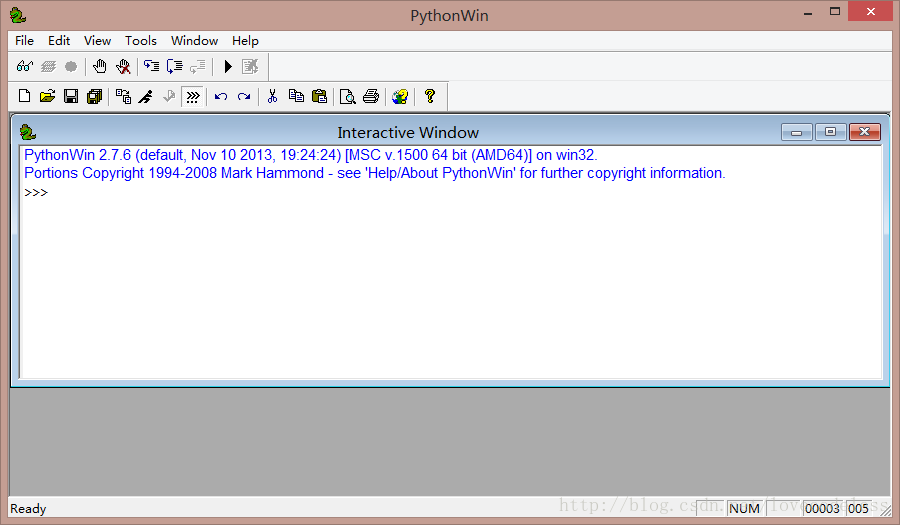Undo the last action
The height and width of the screenshot is (525, 900).
[x=221, y=96]
